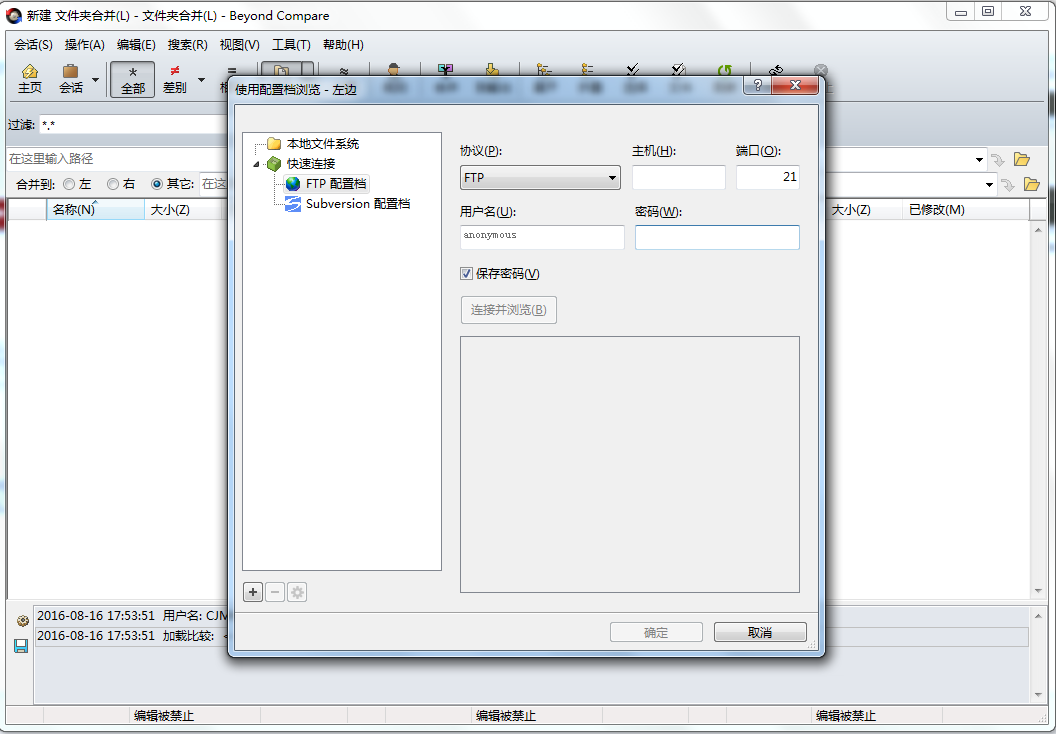Open the merge output path dropdown arrow

click(989, 184)
